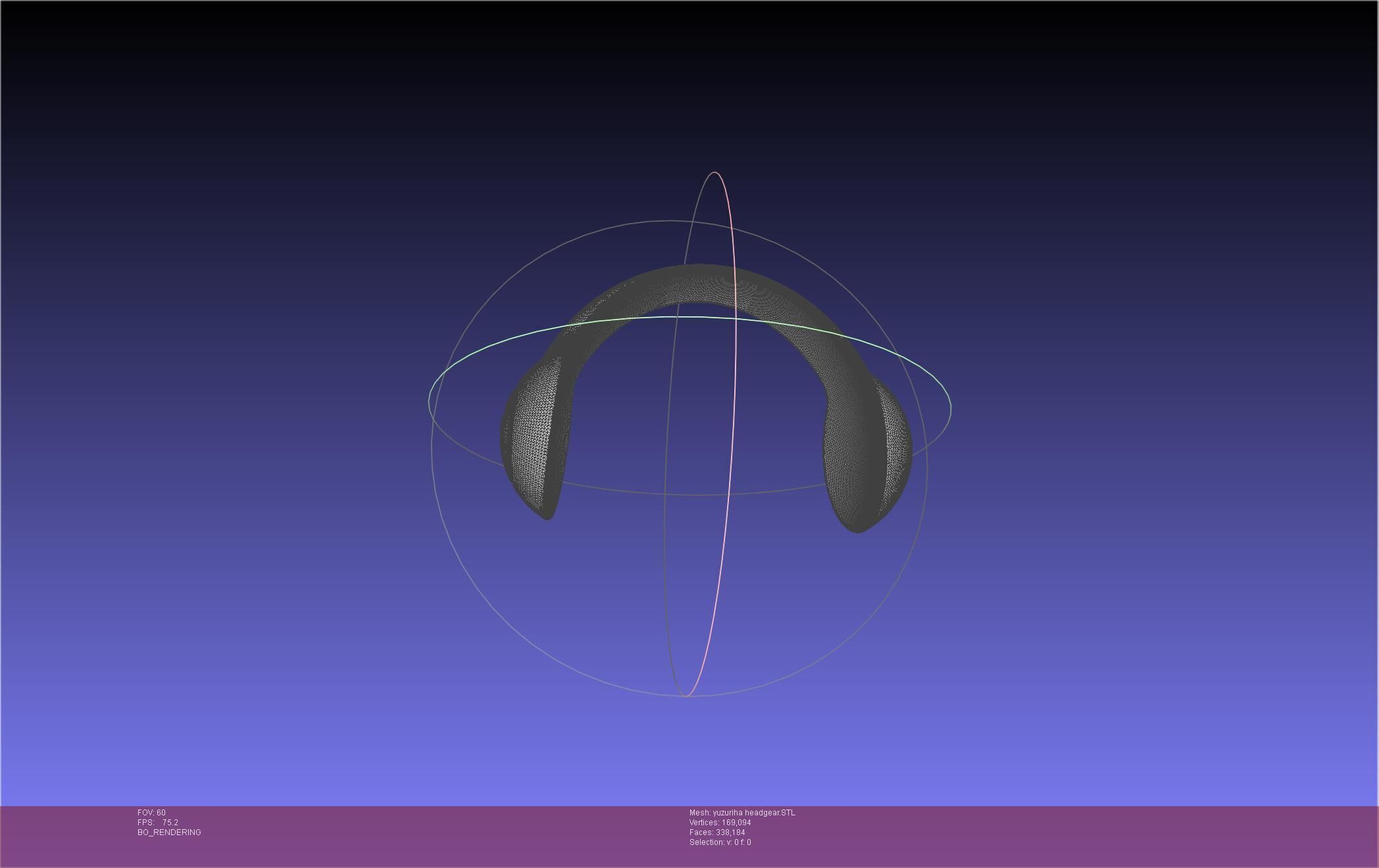The width and height of the screenshot is (1379, 868).
Task: Click the left end of green ring
Action: point(429,401)
